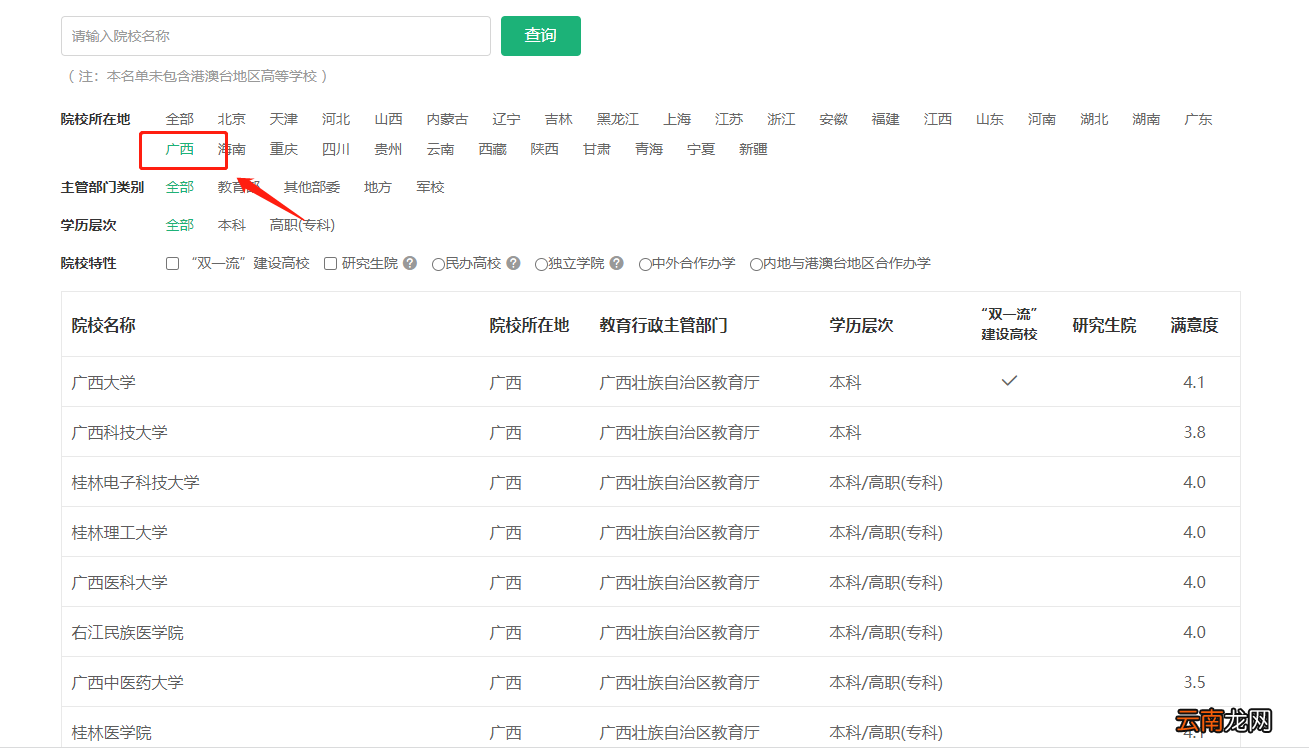This screenshot has height=749, width=1309.
Task: Choose 天津 in the location filter
Action: [x=284, y=119]
